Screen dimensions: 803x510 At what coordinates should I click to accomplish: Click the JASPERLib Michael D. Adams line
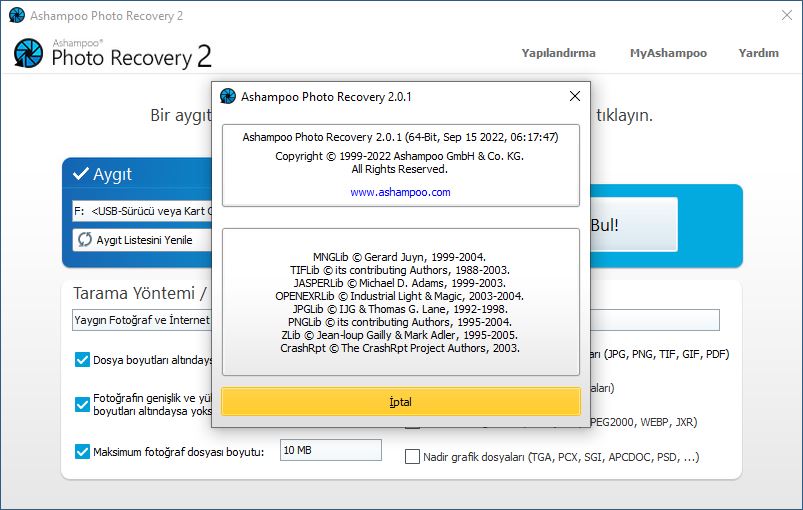399,283
